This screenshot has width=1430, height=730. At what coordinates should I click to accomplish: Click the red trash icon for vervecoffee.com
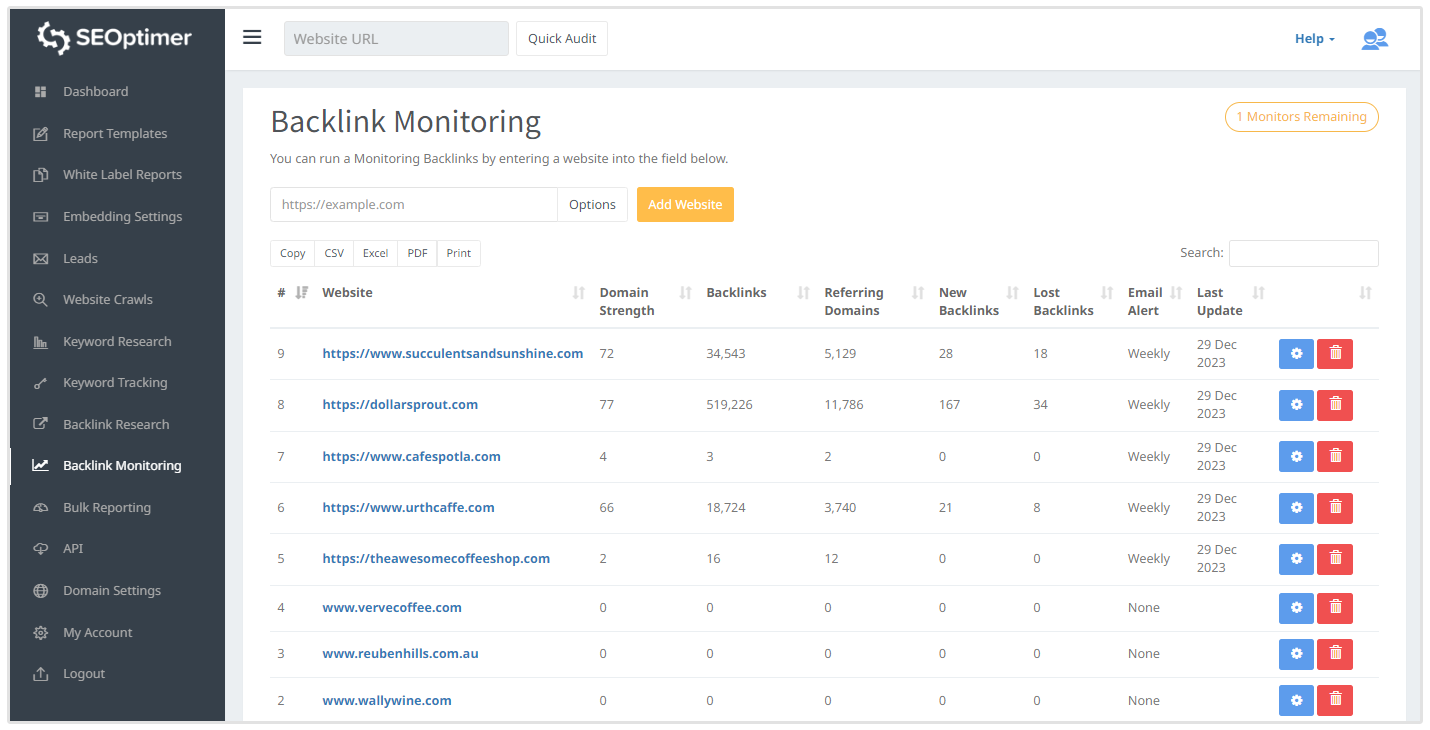[x=1334, y=608]
